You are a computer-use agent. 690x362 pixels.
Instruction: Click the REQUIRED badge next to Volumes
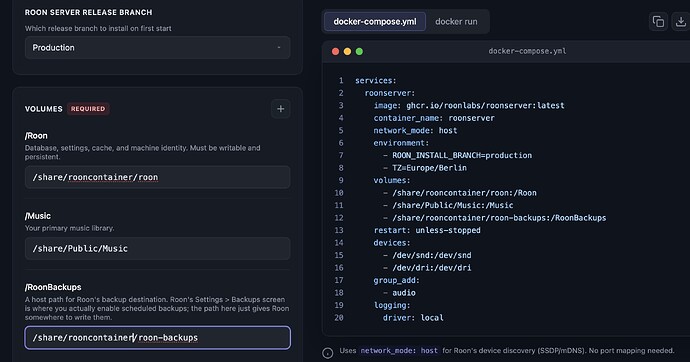[88, 109]
